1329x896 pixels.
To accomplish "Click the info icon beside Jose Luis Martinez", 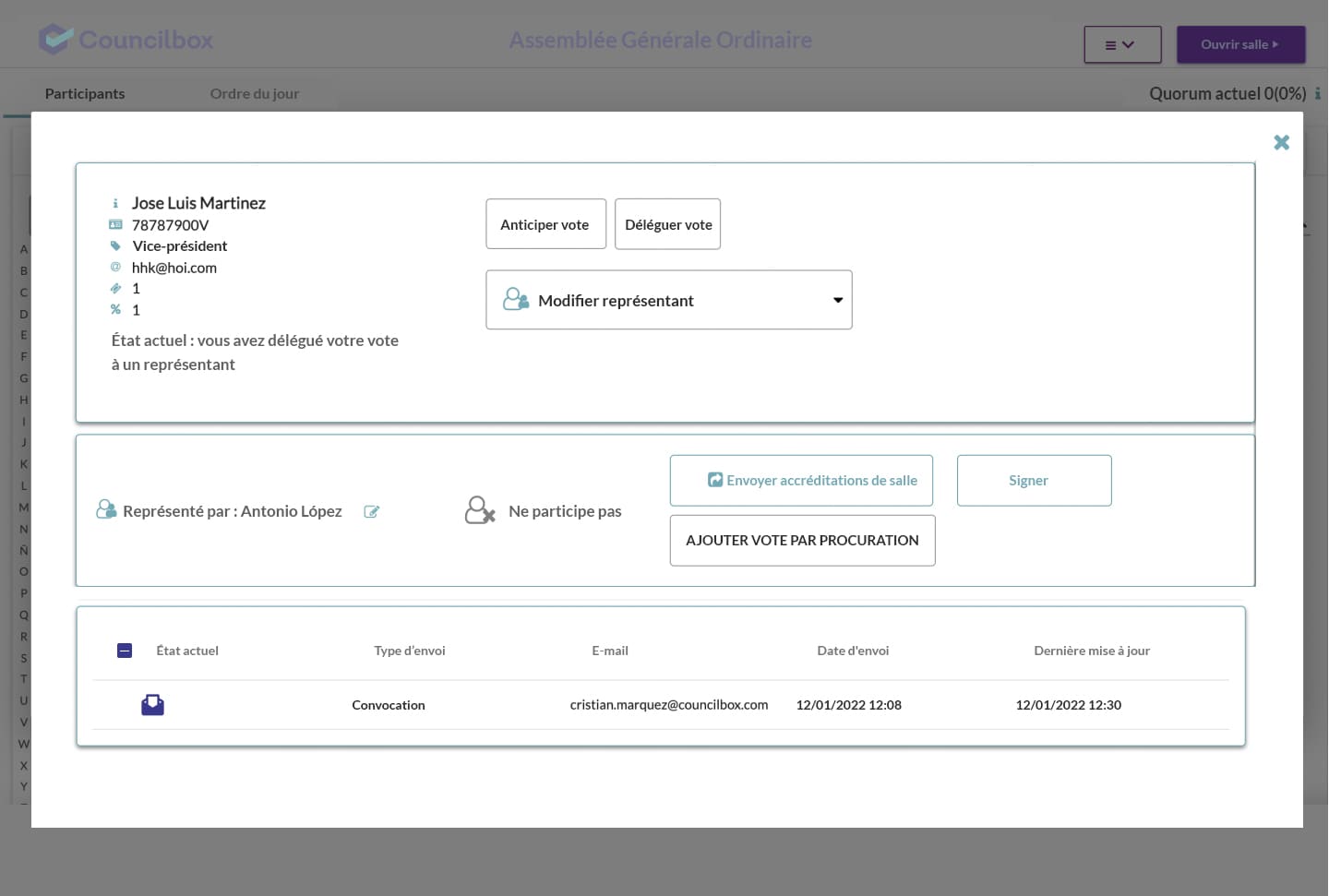I will (x=115, y=204).
